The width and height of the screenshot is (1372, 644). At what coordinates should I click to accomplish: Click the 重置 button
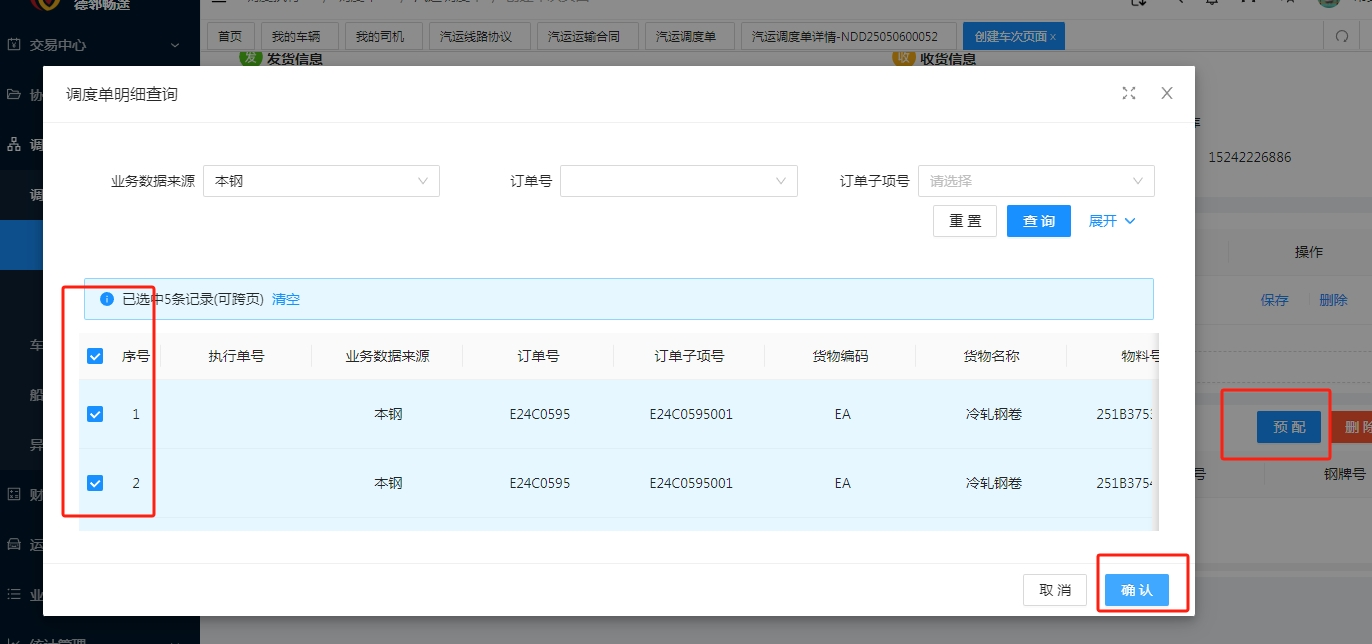965,221
